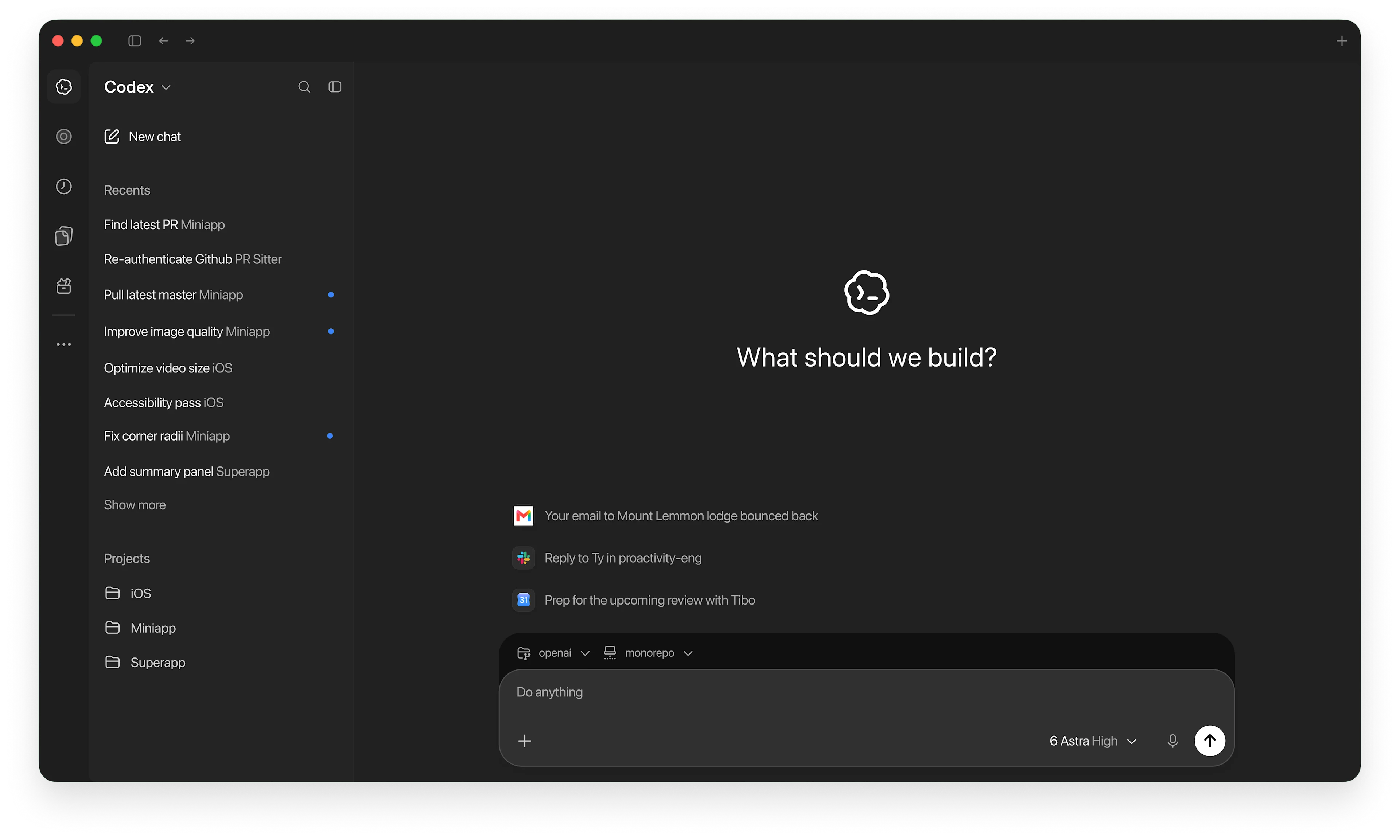Image resolution: width=1400 pixels, height=840 pixels.
Task: Click the New chat compose icon
Action: pyautogui.click(x=112, y=136)
